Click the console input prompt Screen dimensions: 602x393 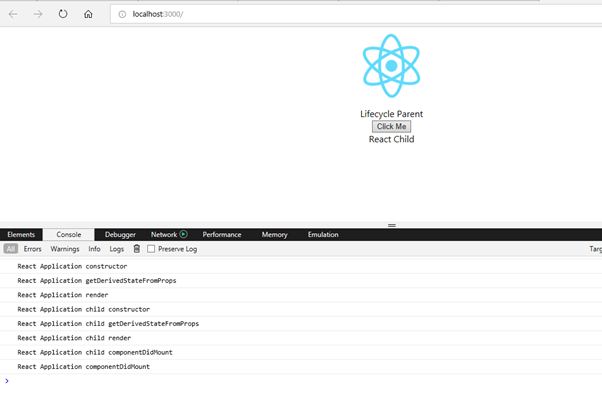click(301, 381)
